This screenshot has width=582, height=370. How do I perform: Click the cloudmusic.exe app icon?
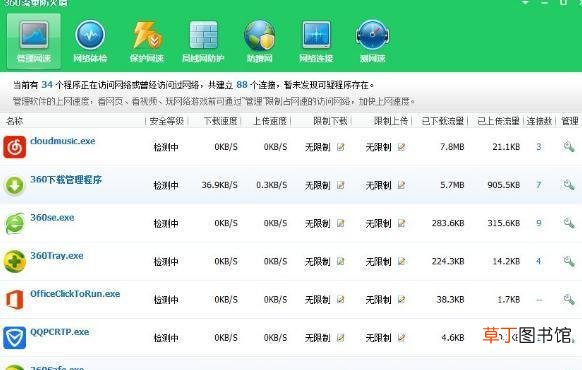(14, 147)
